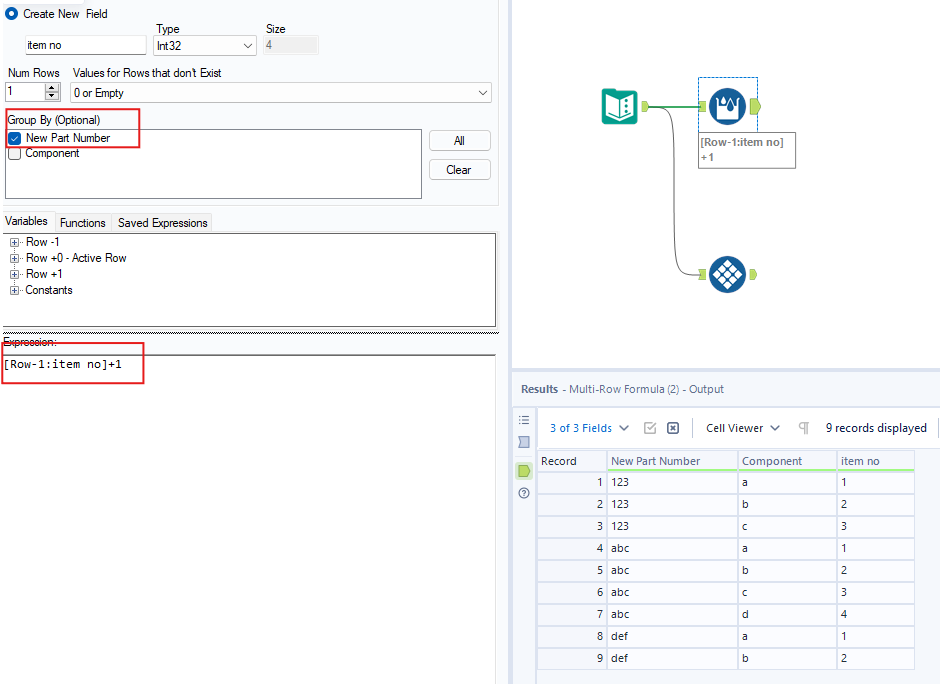Click the select-records checkmark icon in Results
The height and width of the screenshot is (684, 940).
[652, 427]
